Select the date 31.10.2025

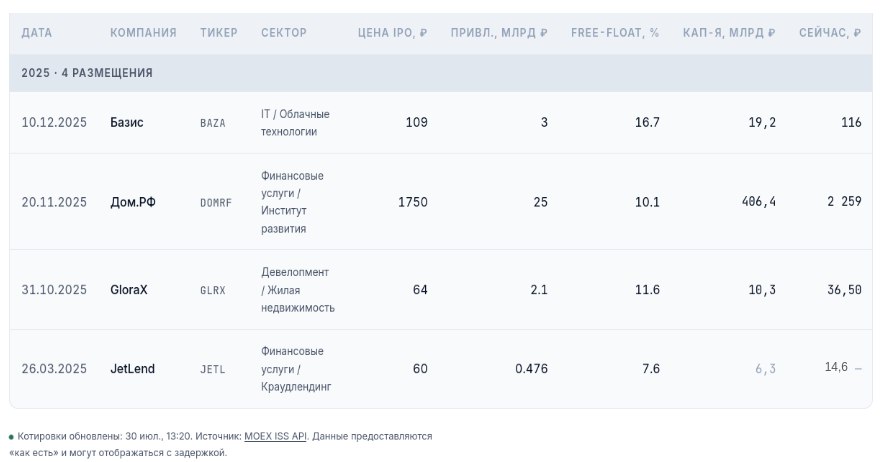[x=54, y=290]
